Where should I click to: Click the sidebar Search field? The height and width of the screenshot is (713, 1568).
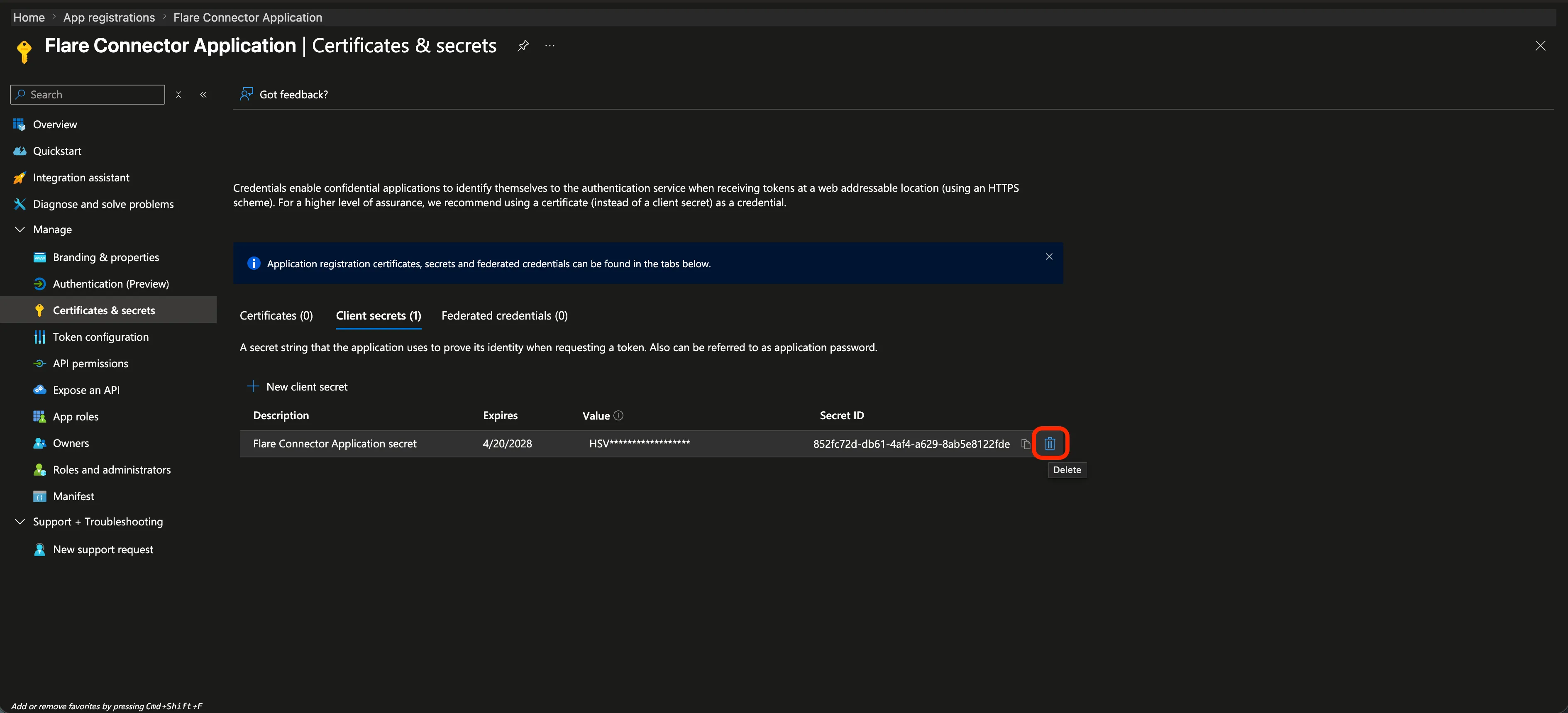click(x=88, y=94)
